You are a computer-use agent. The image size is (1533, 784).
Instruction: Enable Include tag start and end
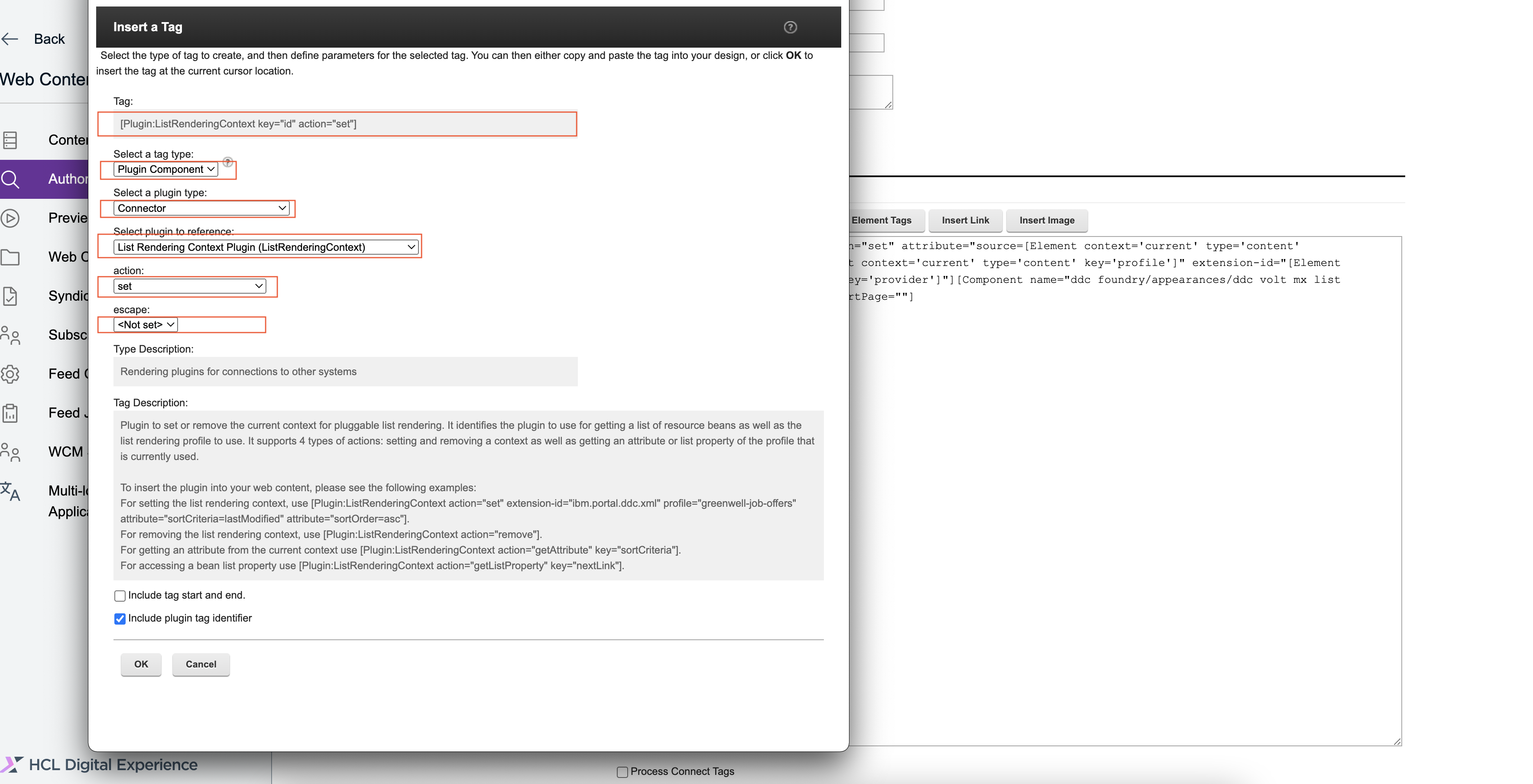[x=120, y=596]
